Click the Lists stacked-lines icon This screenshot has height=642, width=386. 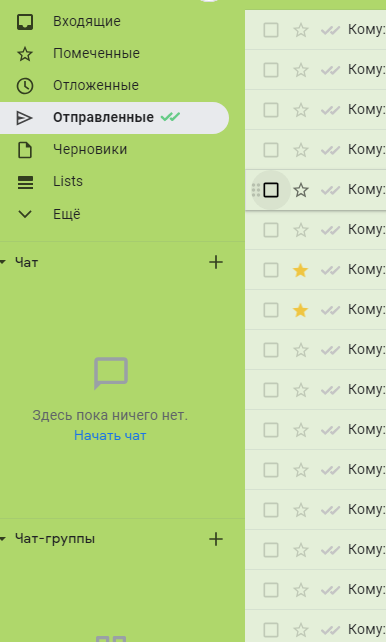click(x=25, y=182)
